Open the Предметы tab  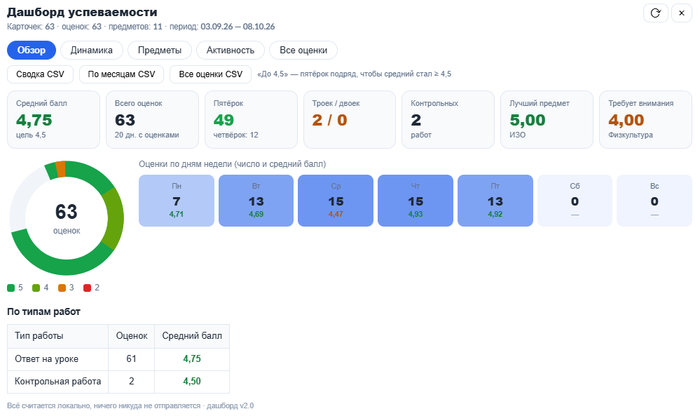159,50
